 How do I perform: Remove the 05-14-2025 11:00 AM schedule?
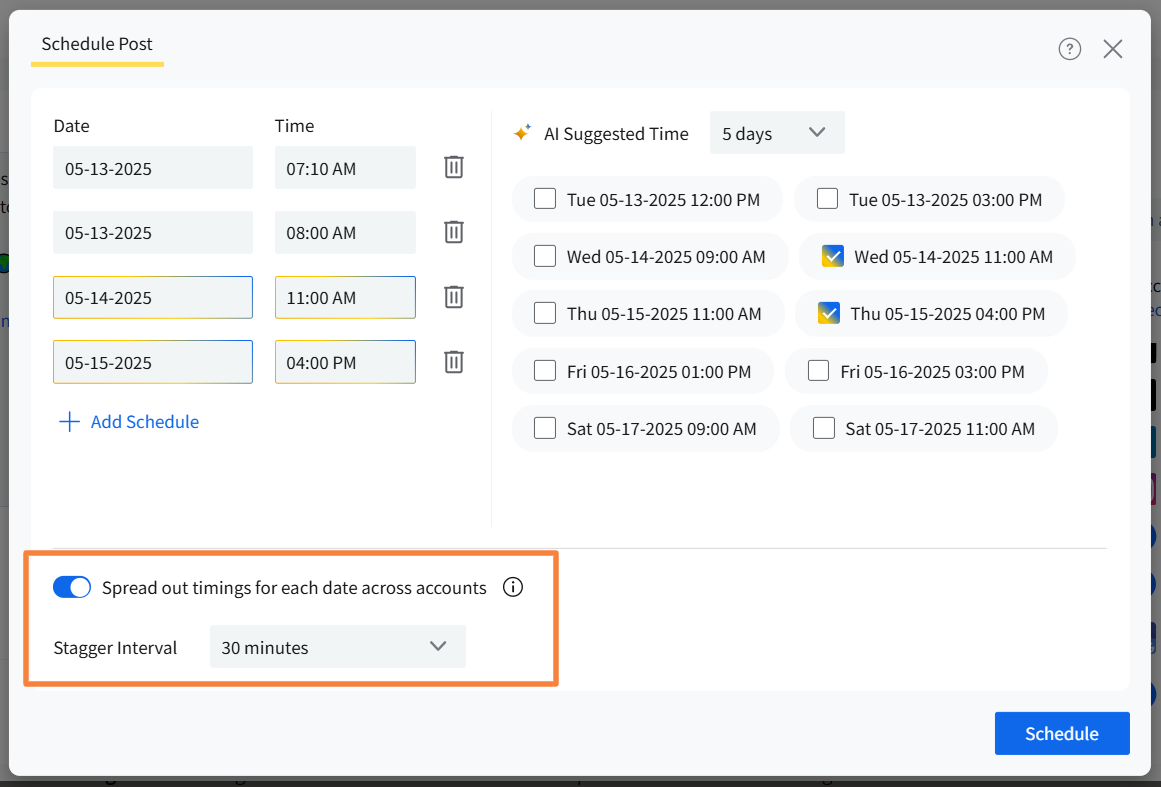453,297
